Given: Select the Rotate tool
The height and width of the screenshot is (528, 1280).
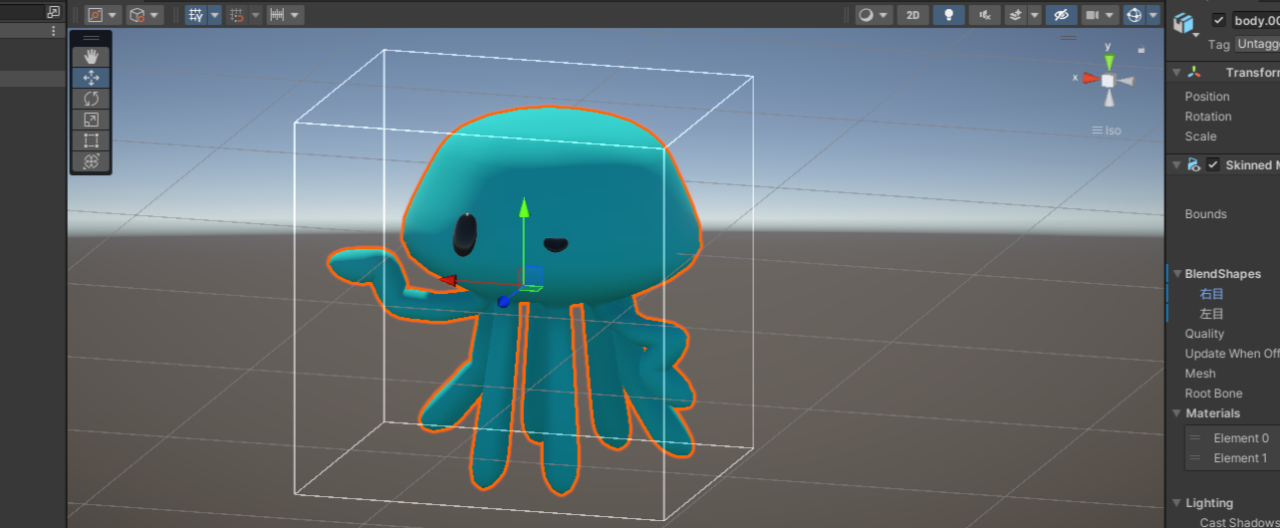Looking at the screenshot, I should [91, 99].
